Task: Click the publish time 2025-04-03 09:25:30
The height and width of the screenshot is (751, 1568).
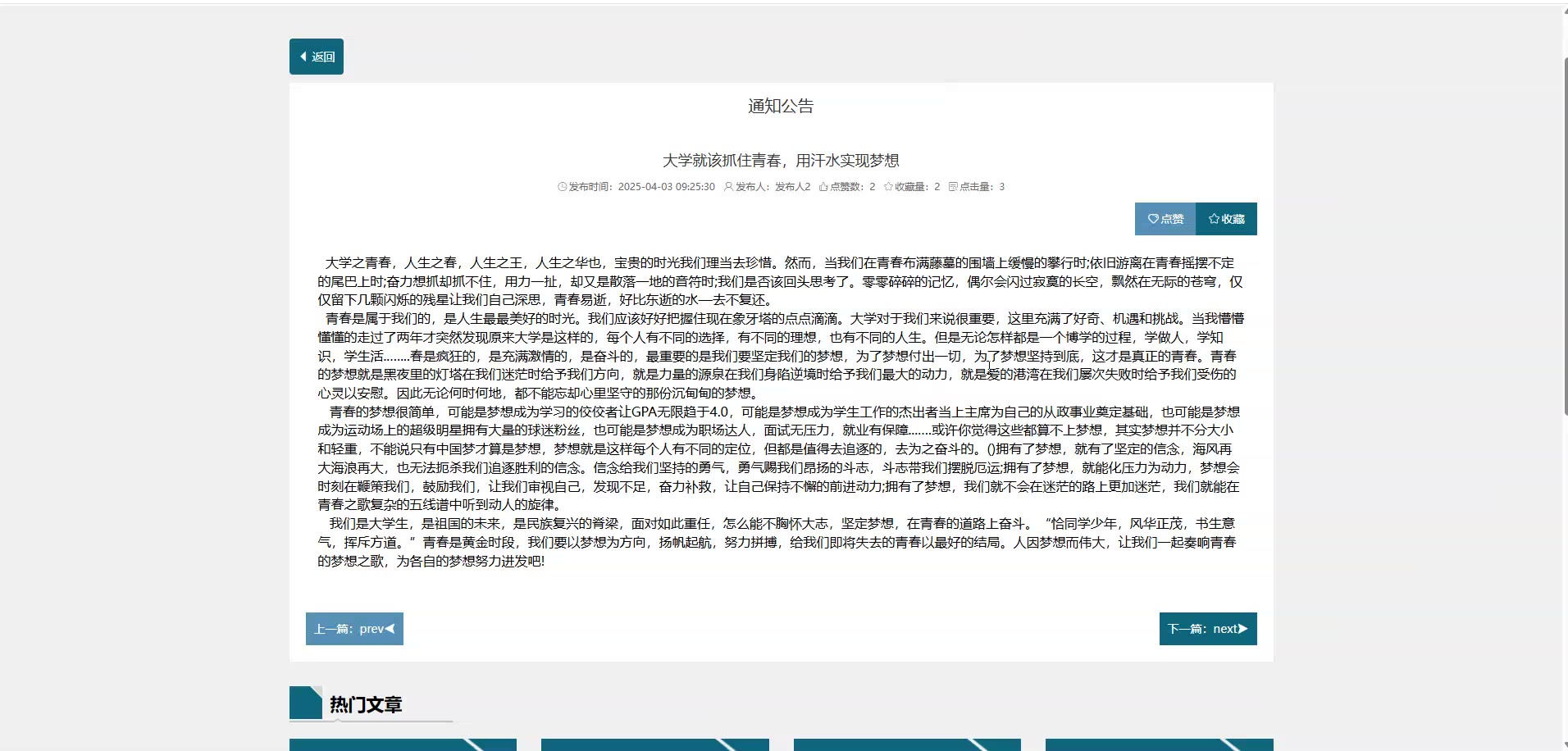Action: [666, 187]
